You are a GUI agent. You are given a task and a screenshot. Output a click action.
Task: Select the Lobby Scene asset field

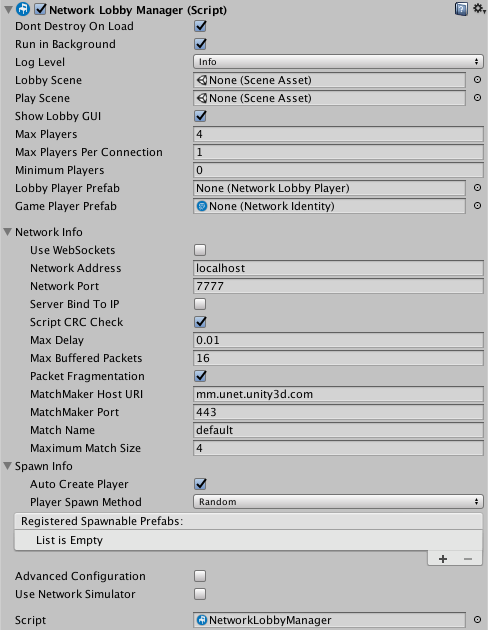pos(329,80)
